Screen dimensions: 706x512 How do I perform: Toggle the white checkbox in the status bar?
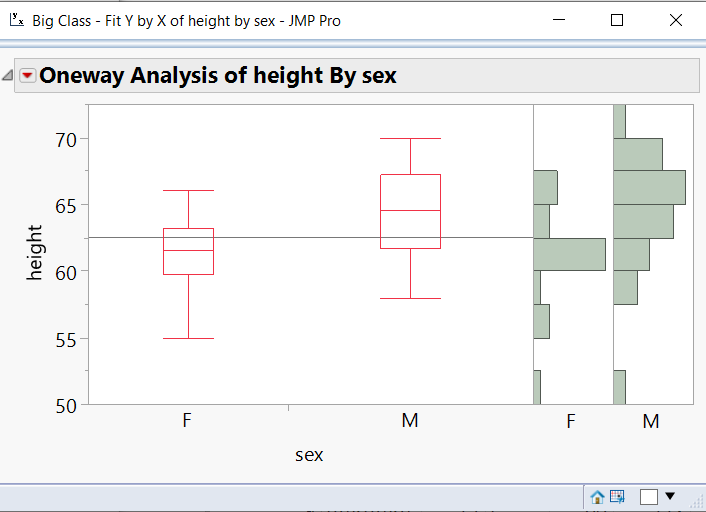point(648,497)
